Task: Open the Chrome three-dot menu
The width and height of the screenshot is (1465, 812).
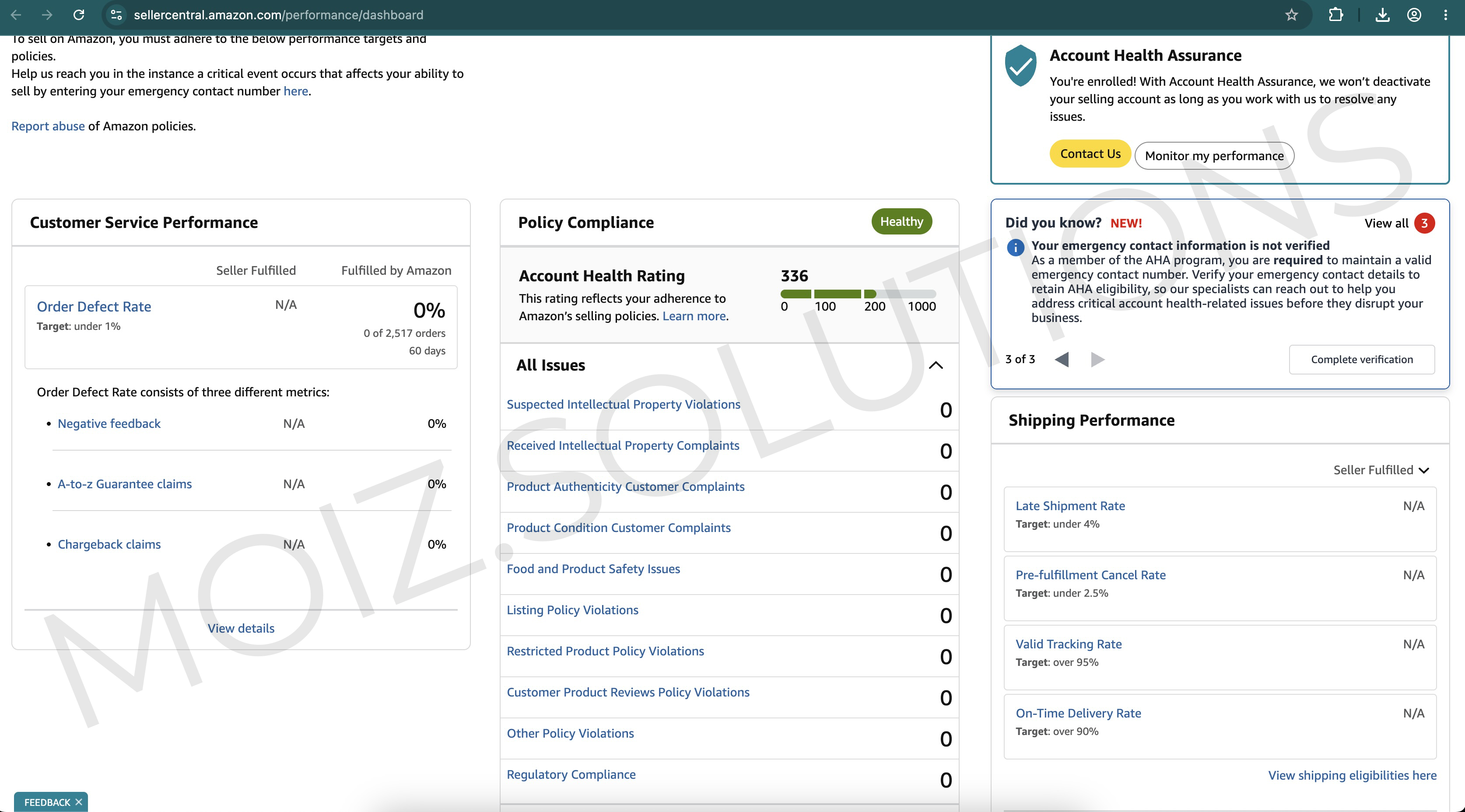Action: click(1446, 15)
